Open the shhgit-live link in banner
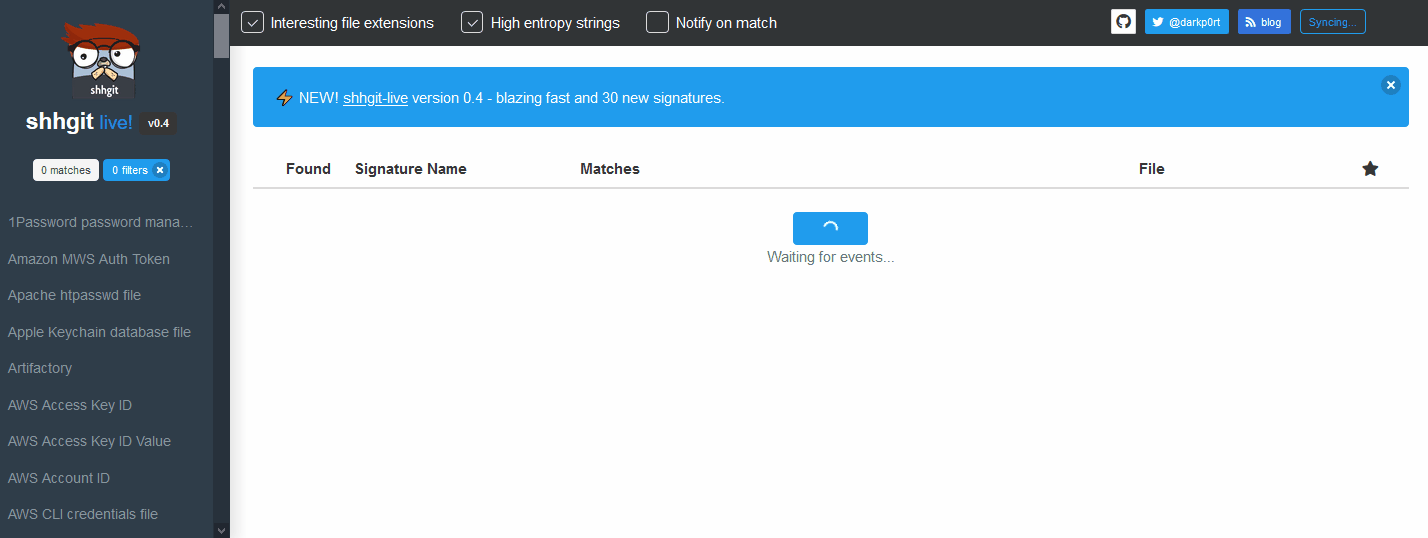The height and width of the screenshot is (538, 1428). 375,98
